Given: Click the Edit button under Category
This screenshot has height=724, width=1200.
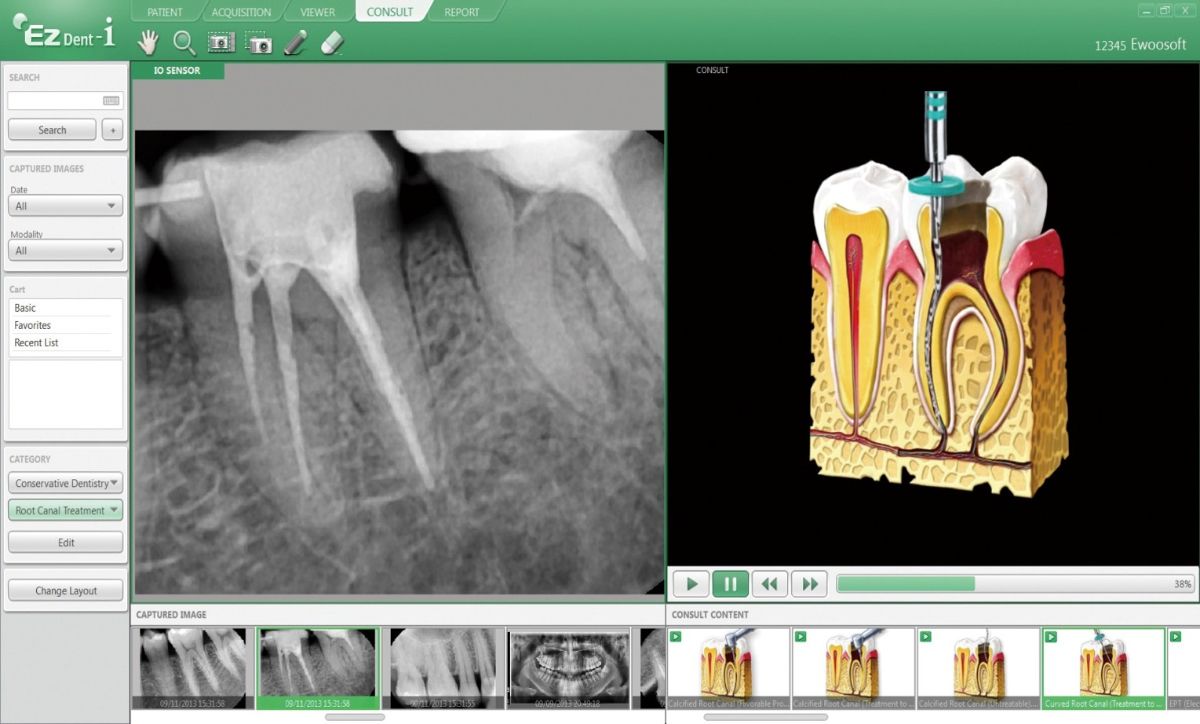Looking at the screenshot, I should coord(66,543).
